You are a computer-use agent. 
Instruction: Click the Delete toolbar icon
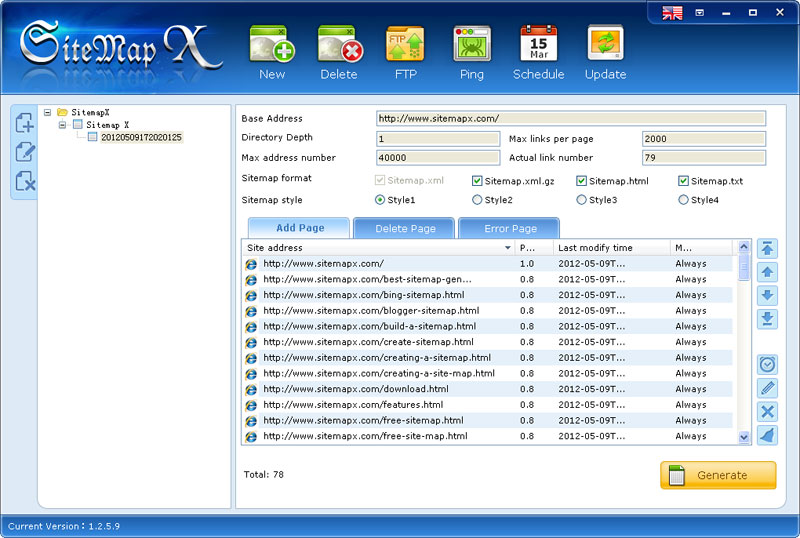(x=338, y=47)
